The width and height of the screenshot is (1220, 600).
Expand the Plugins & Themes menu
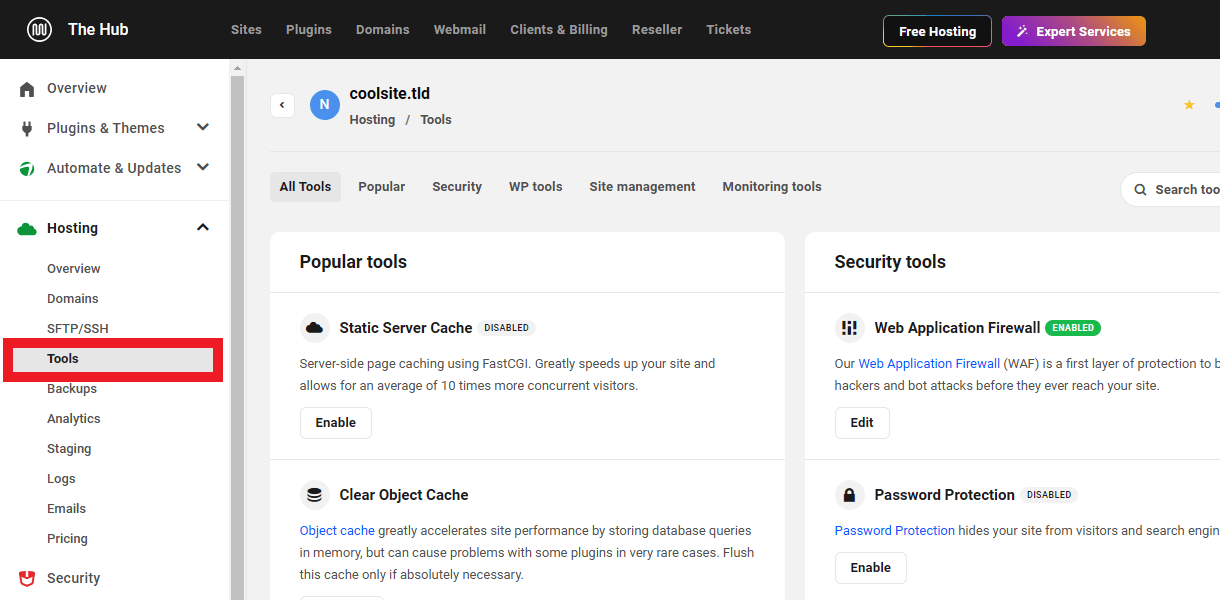(203, 128)
